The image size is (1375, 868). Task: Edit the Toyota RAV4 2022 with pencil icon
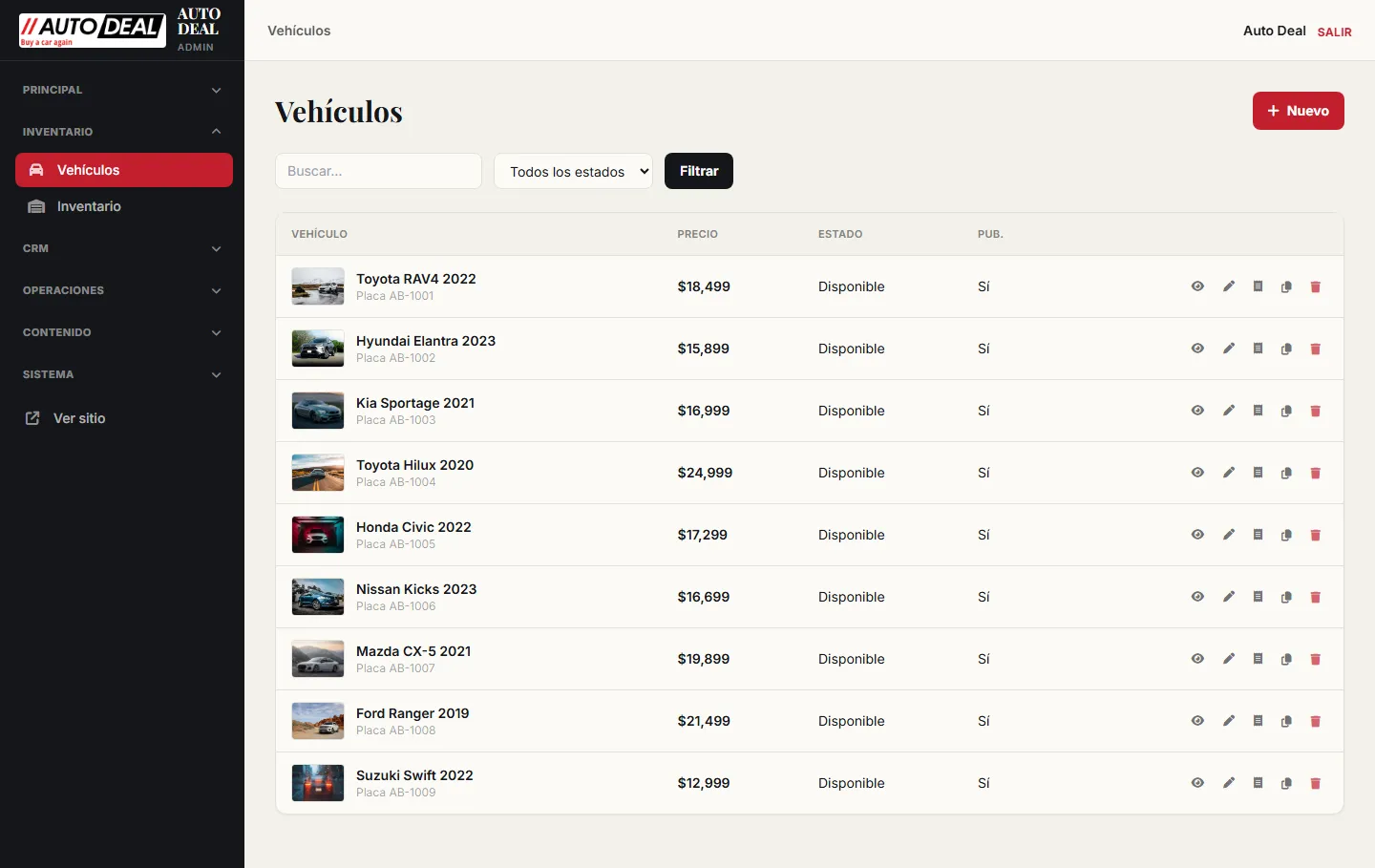(x=1229, y=286)
